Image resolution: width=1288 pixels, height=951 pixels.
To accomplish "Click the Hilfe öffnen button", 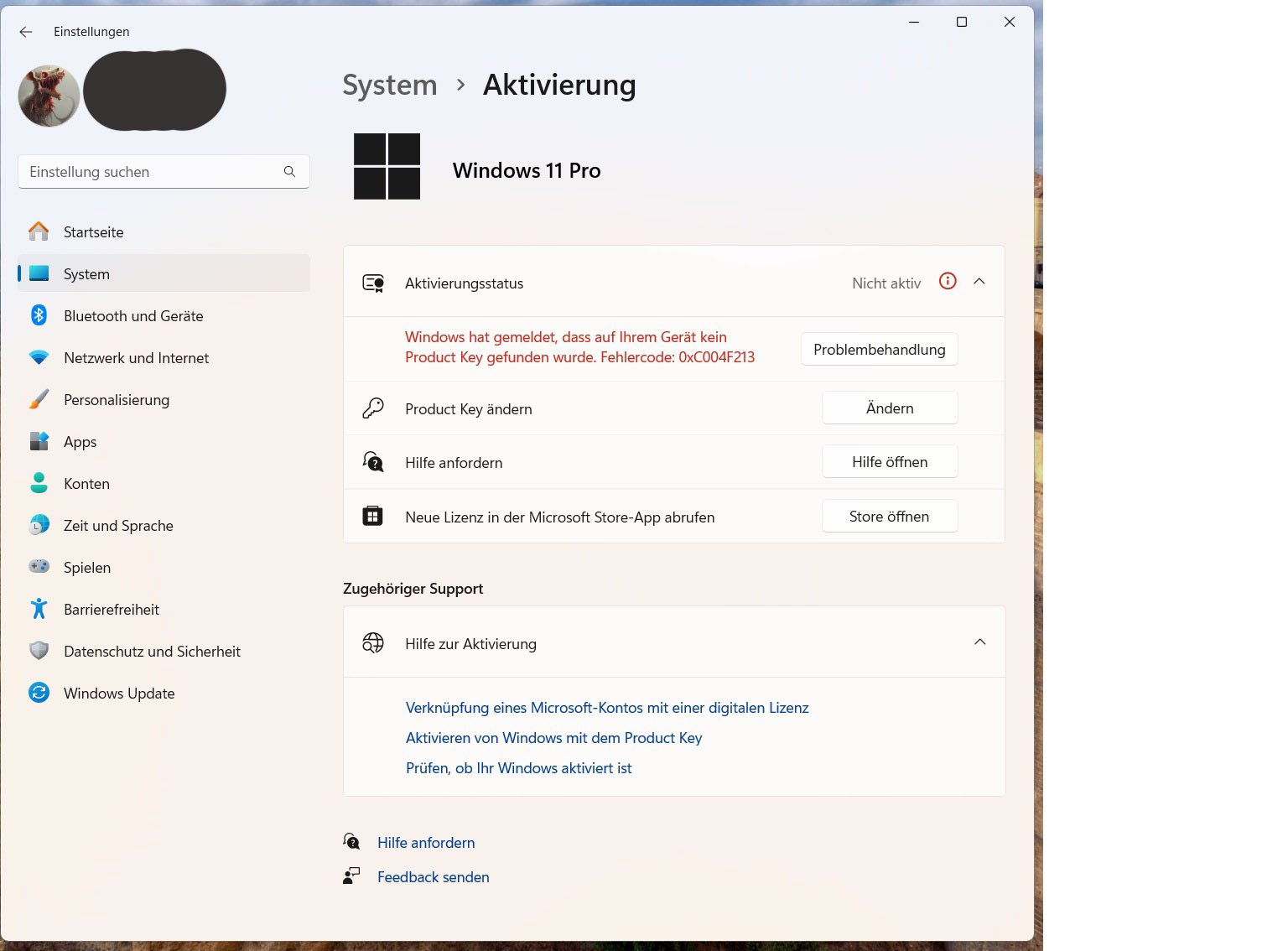I will click(x=890, y=462).
